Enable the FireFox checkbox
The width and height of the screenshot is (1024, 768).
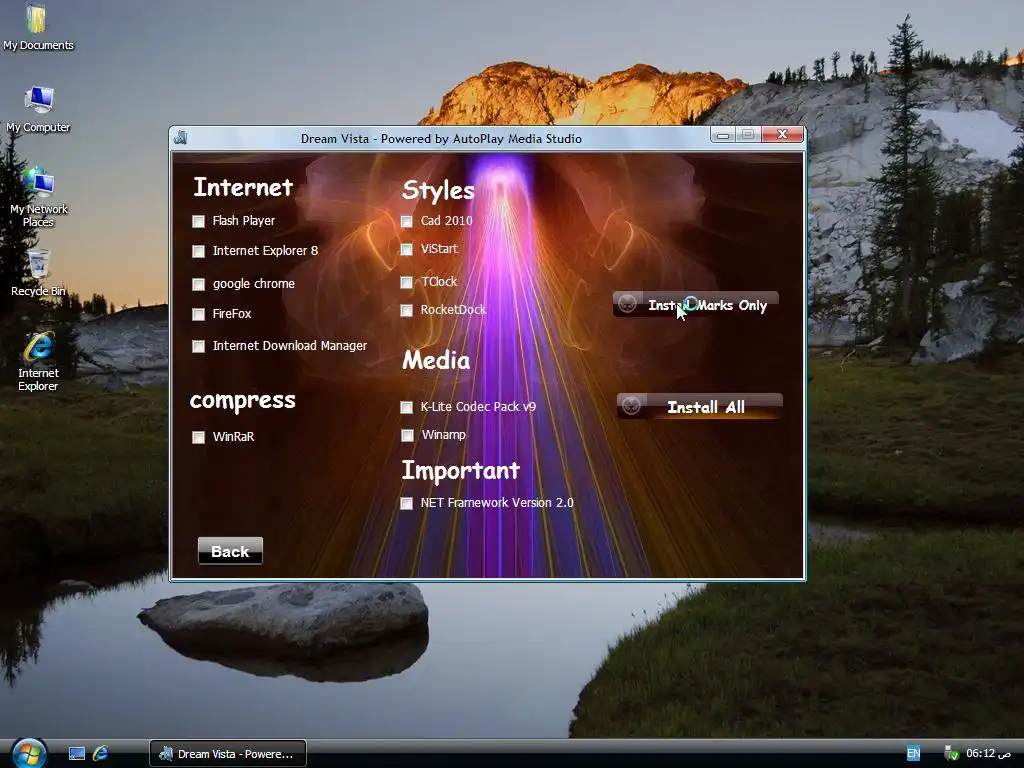pyautogui.click(x=199, y=314)
